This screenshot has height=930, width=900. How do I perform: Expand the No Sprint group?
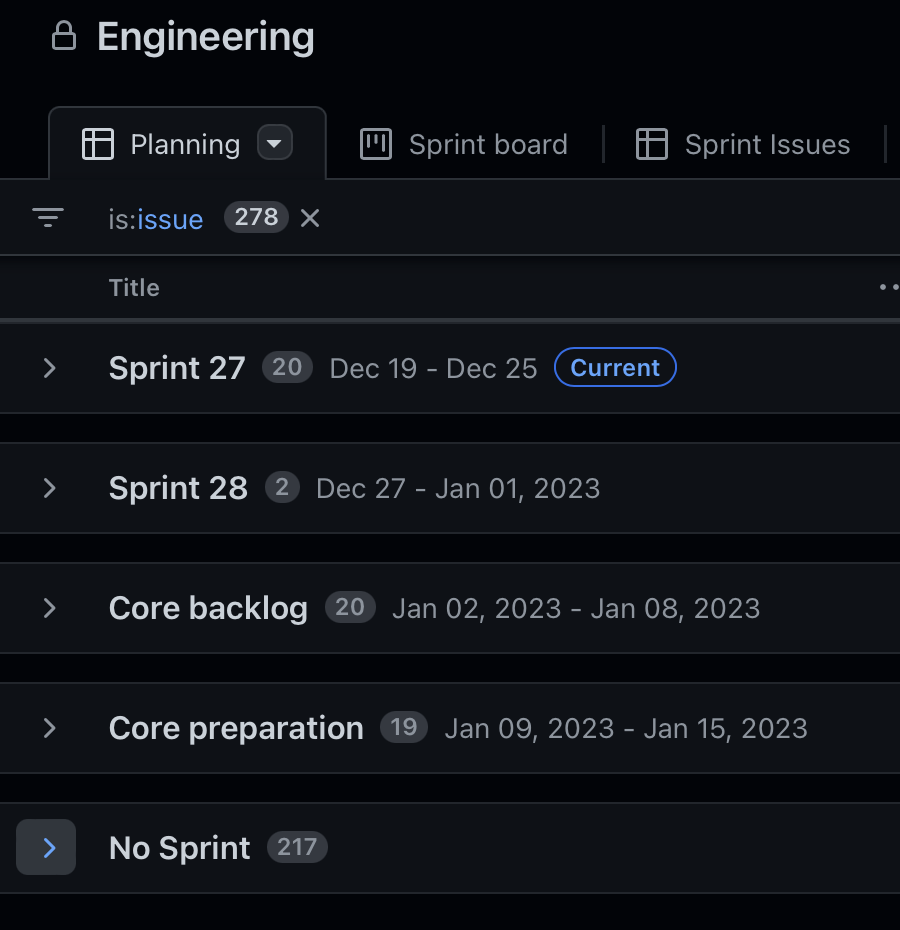(x=45, y=847)
